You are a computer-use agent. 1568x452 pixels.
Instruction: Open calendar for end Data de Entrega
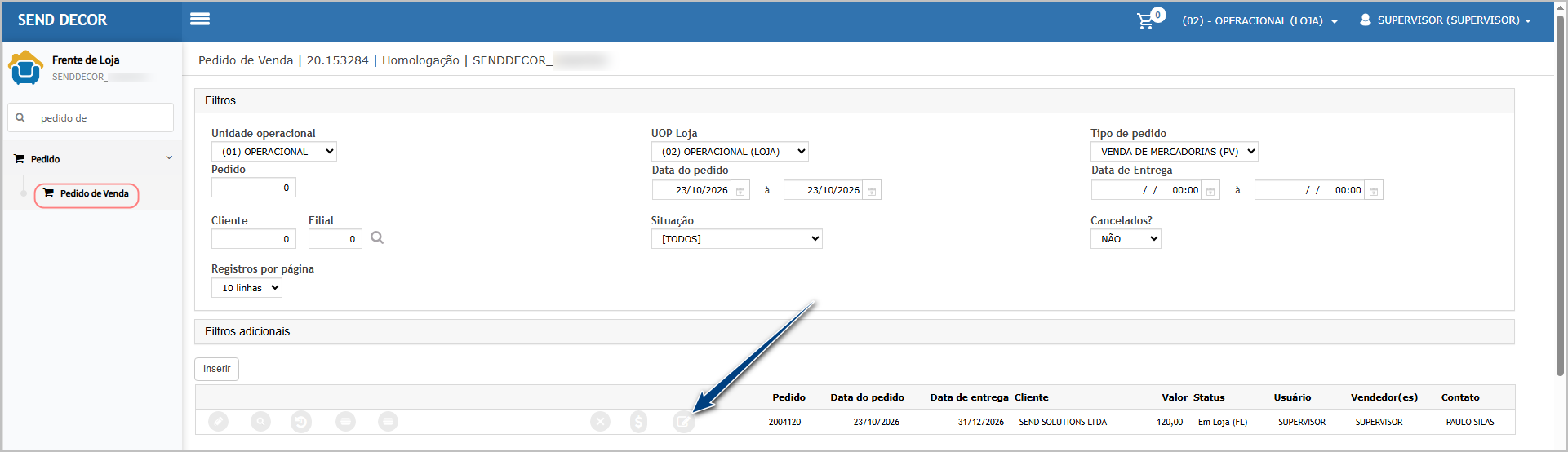pyautogui.click(x=1374, y=191)
